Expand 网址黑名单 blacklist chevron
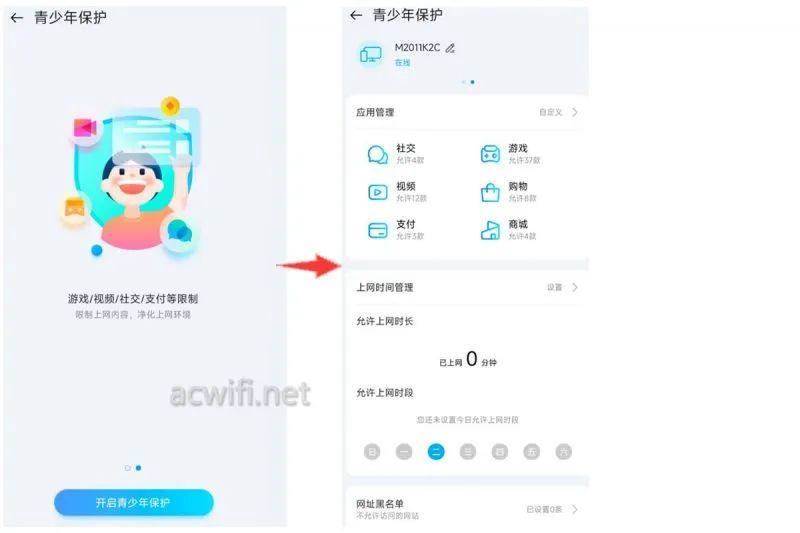The width and height of the screenshot is (800, 533). 575,509
